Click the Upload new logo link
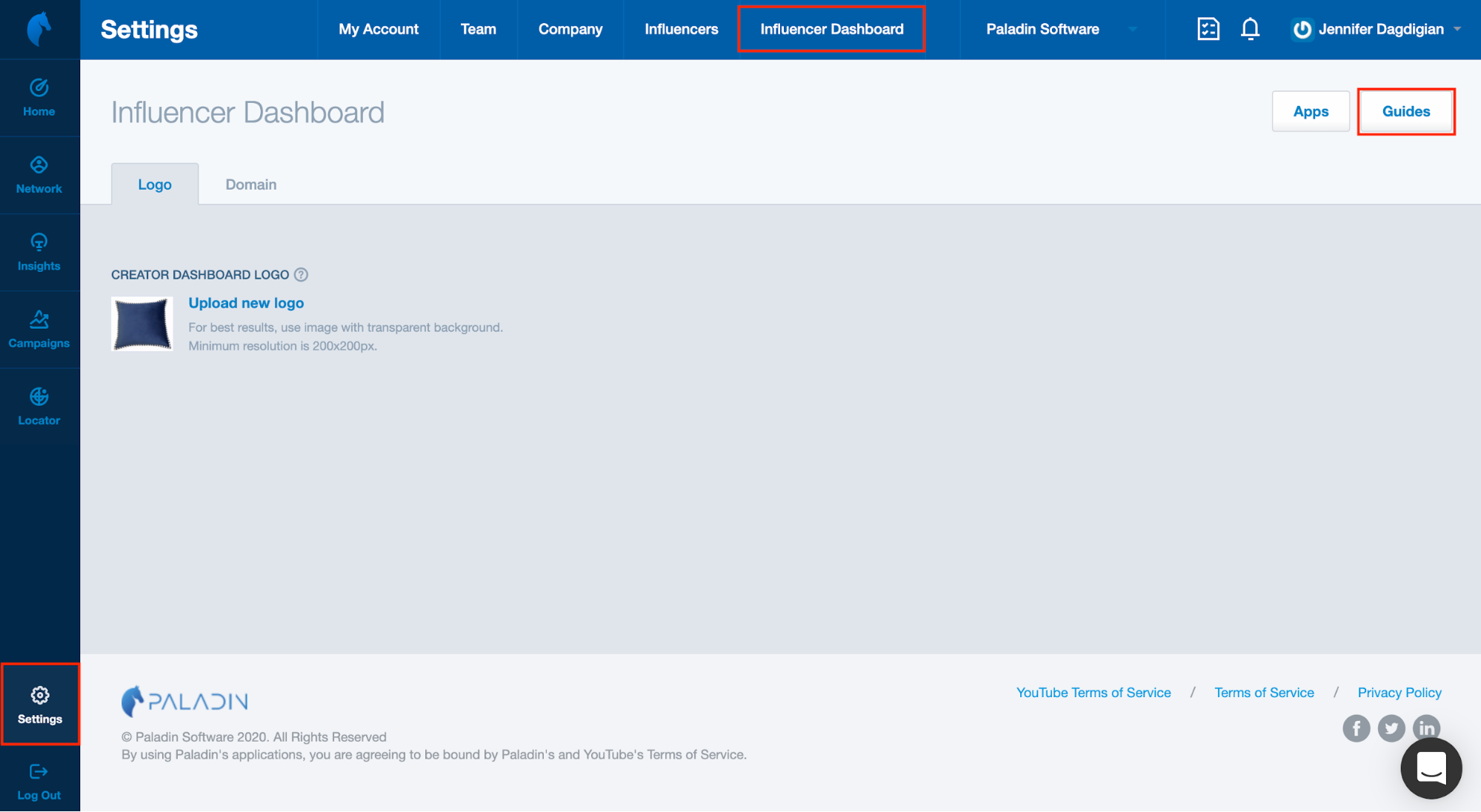 tap(246, 302)
